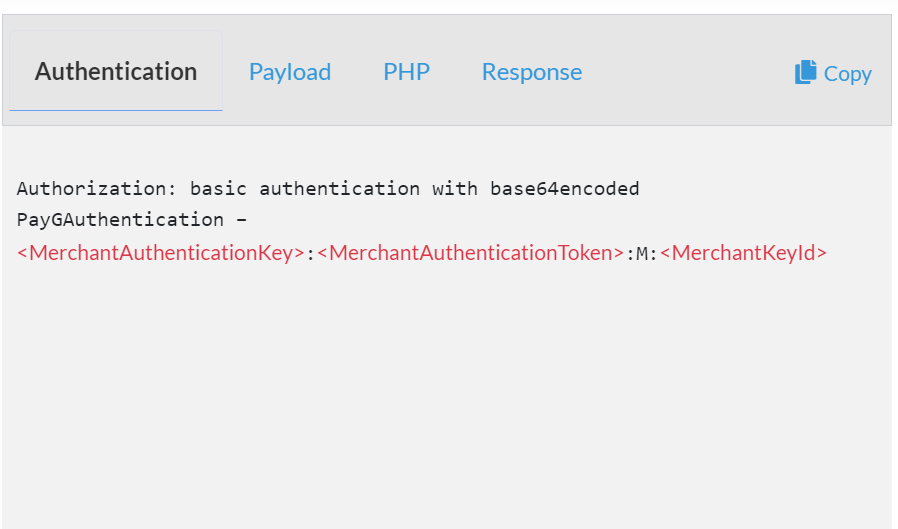Click the Copy clipboard icon
This screenshot has height=529, width=898.
coord(805,72)
